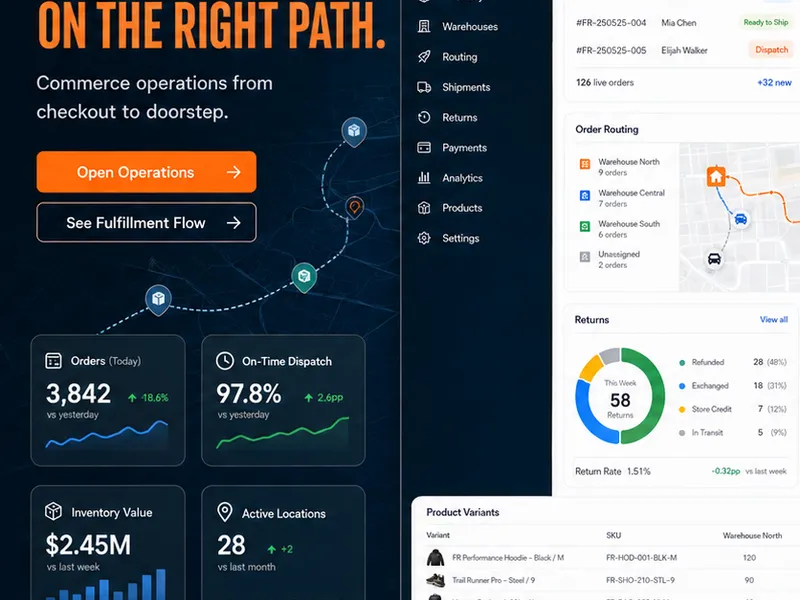Click the Settings gear icon
The width and height of the screenshot is (800, 600).
[424, 238]
